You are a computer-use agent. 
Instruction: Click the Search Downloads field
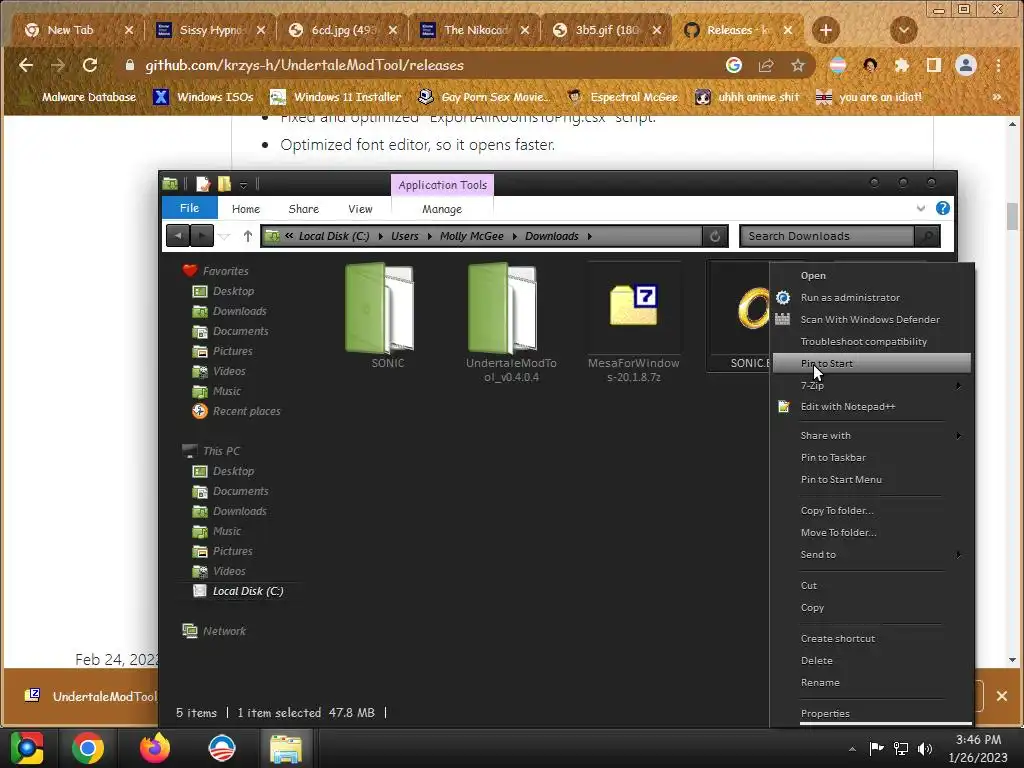pyautogui.click(x=827, y=236)
